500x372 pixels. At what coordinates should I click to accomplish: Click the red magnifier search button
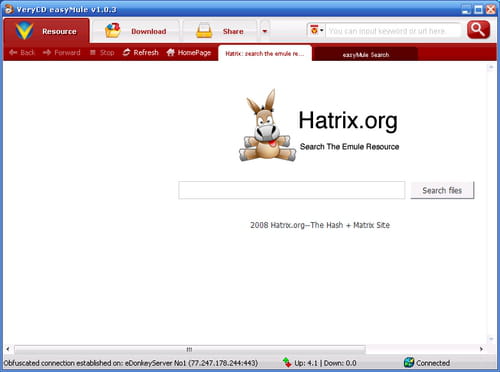click(x=479, y=30)
